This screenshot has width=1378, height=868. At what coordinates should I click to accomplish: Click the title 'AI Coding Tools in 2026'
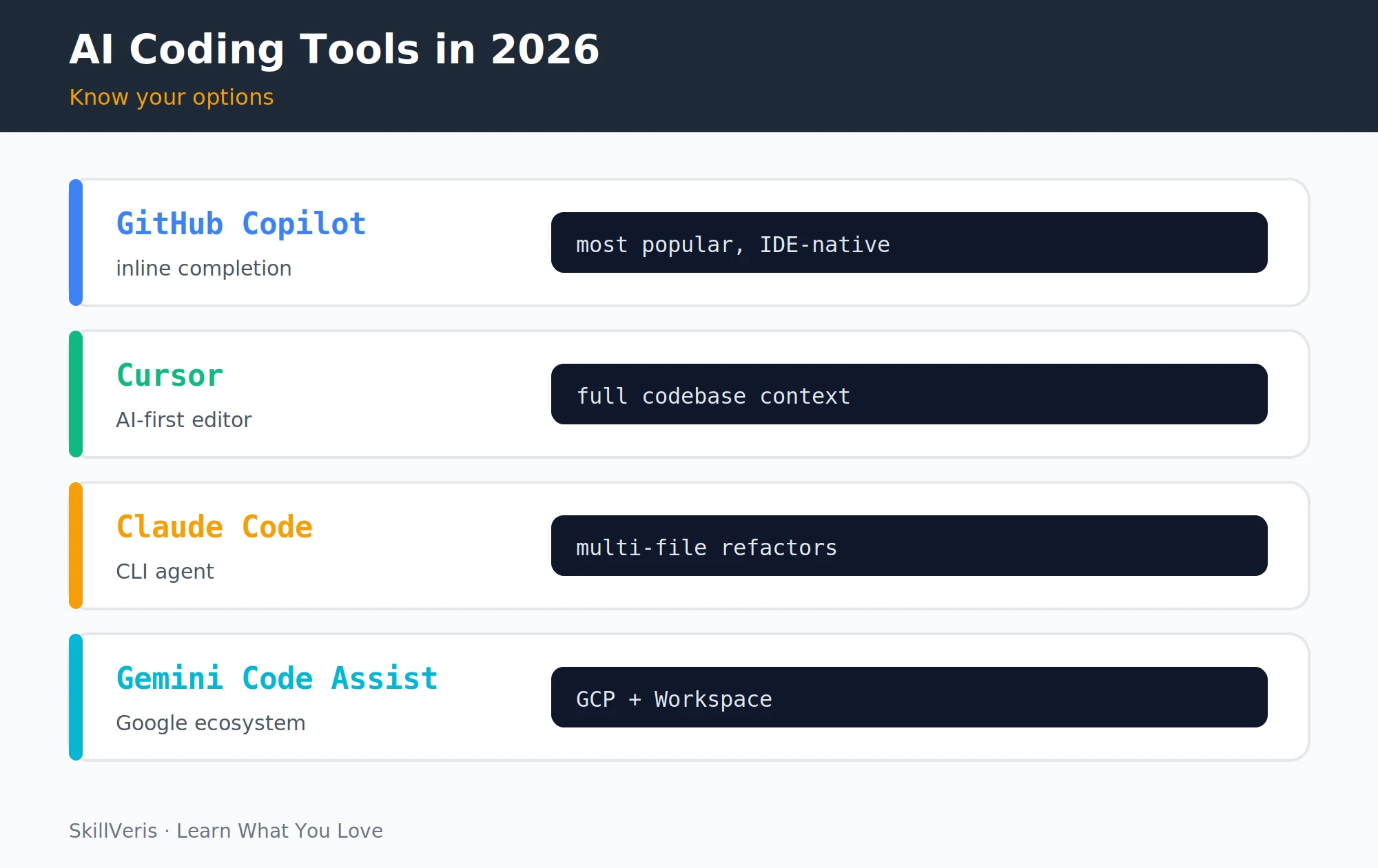pyautogui.click(x=334, y=50)
